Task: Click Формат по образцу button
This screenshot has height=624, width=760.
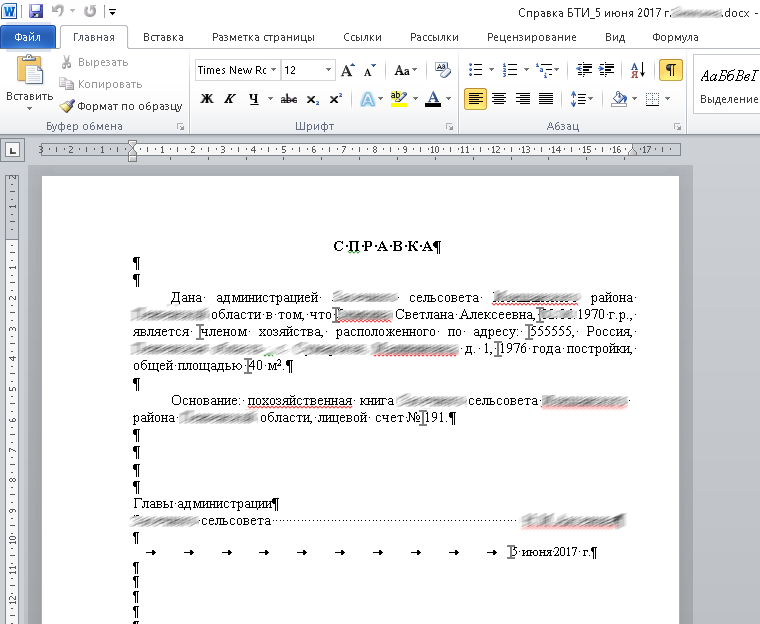Action: coord(121,106)
